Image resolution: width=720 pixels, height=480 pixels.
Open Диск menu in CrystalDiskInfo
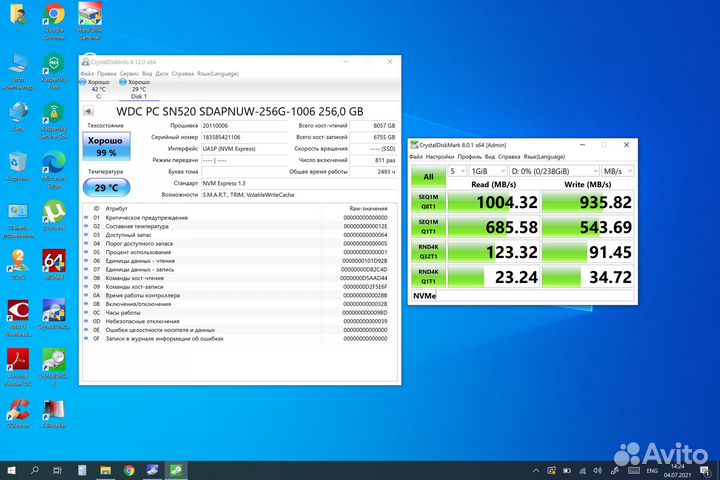(162, 73)
